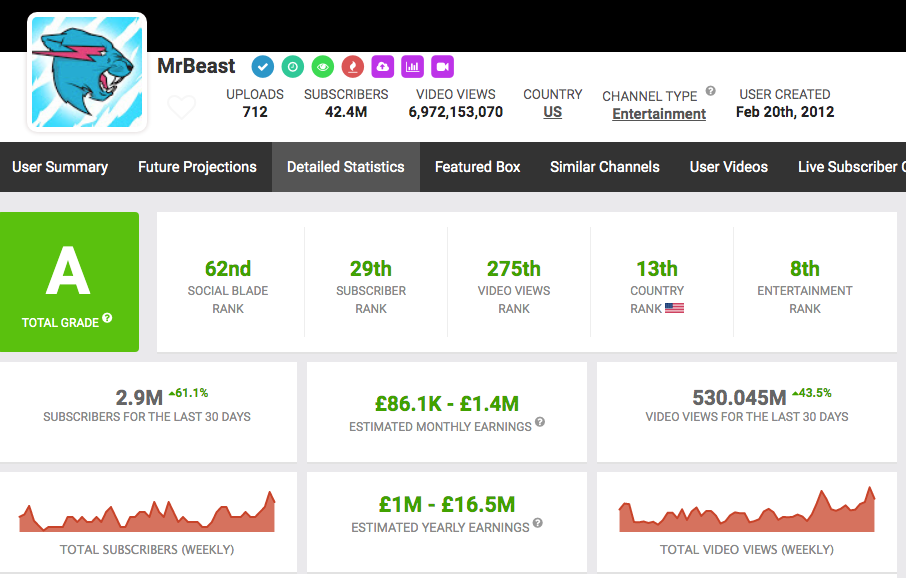Click help icon beside Total Grade
Viewport: 906px width, 578px height.
pyautogui.click(x=107, y=319)
